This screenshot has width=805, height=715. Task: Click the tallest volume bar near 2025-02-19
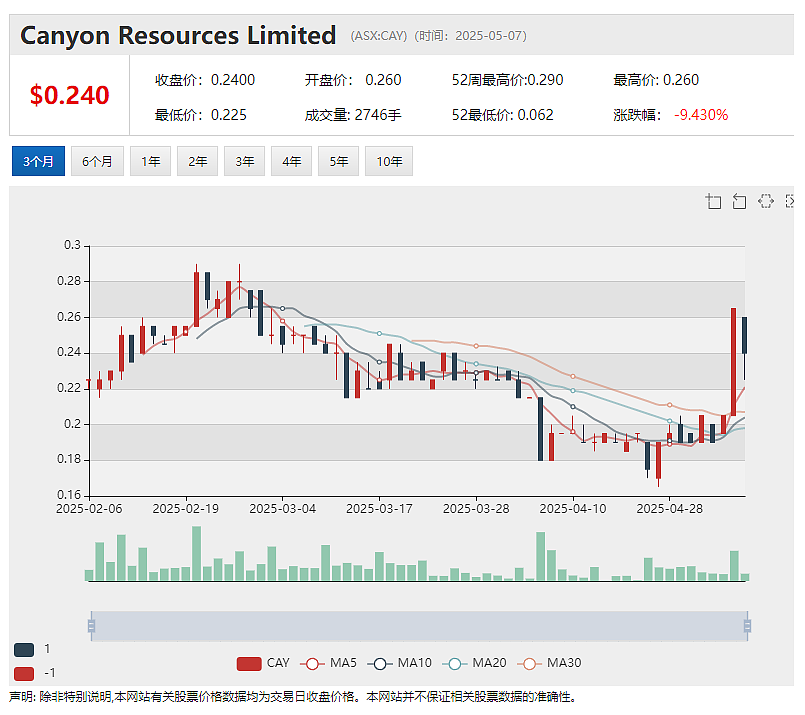point(197,553)
